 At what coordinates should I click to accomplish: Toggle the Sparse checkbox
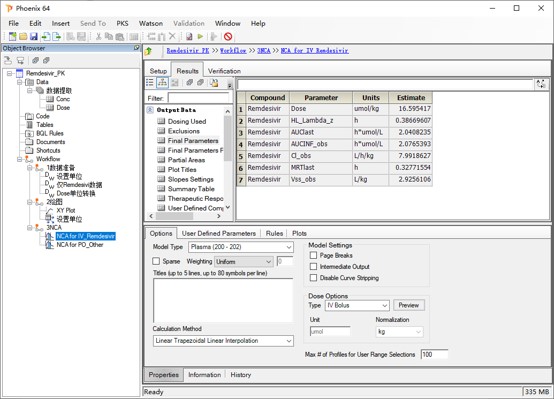[x=156, y=261]
